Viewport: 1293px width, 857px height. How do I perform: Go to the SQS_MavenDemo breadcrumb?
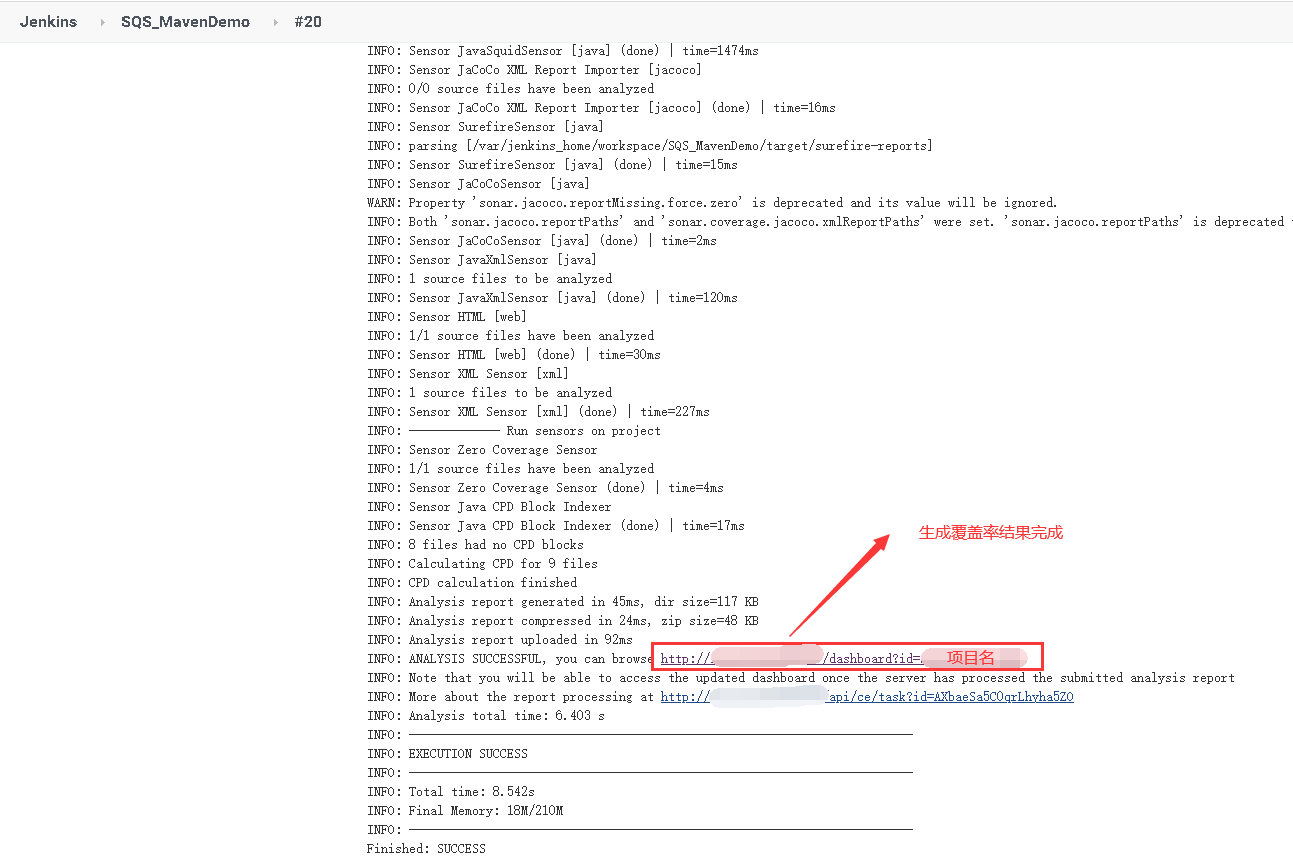tap(186, 22)
